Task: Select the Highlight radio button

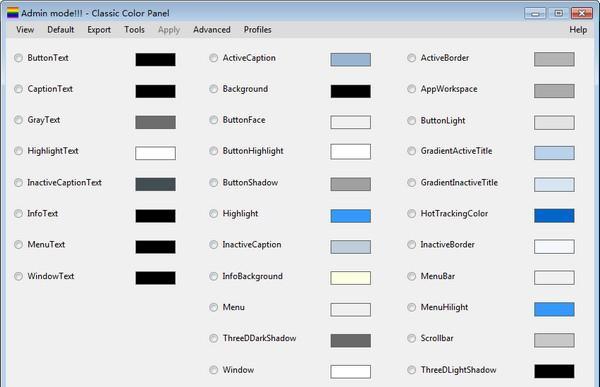Action: click(214, 213)
